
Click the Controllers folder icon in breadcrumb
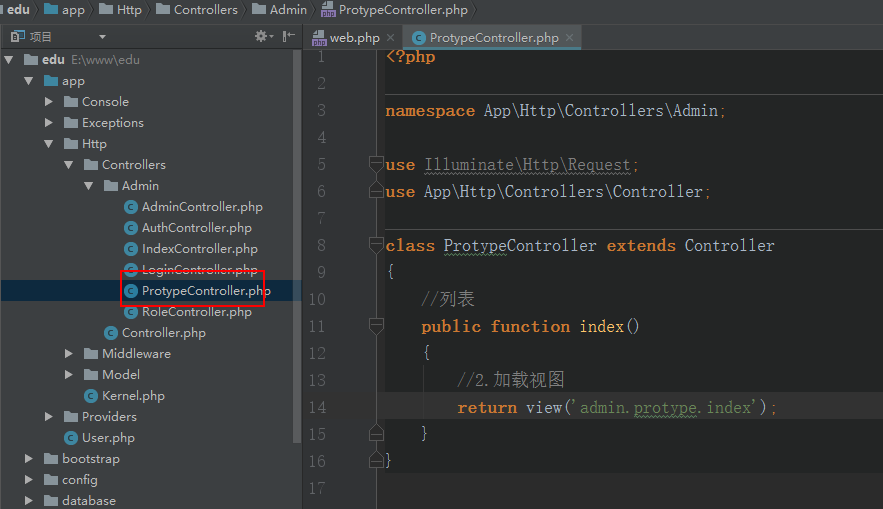161,10
